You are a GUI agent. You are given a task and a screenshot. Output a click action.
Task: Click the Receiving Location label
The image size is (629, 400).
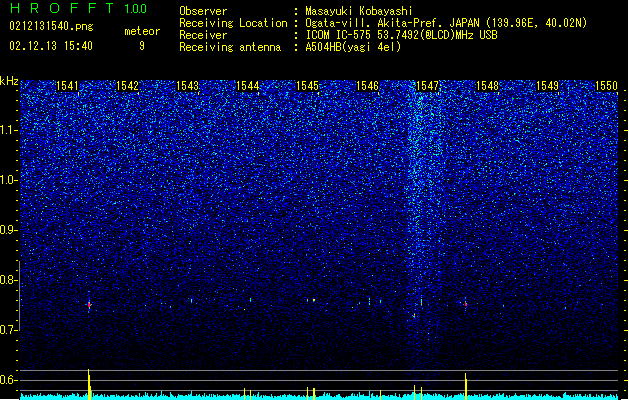tap(233, 23)
